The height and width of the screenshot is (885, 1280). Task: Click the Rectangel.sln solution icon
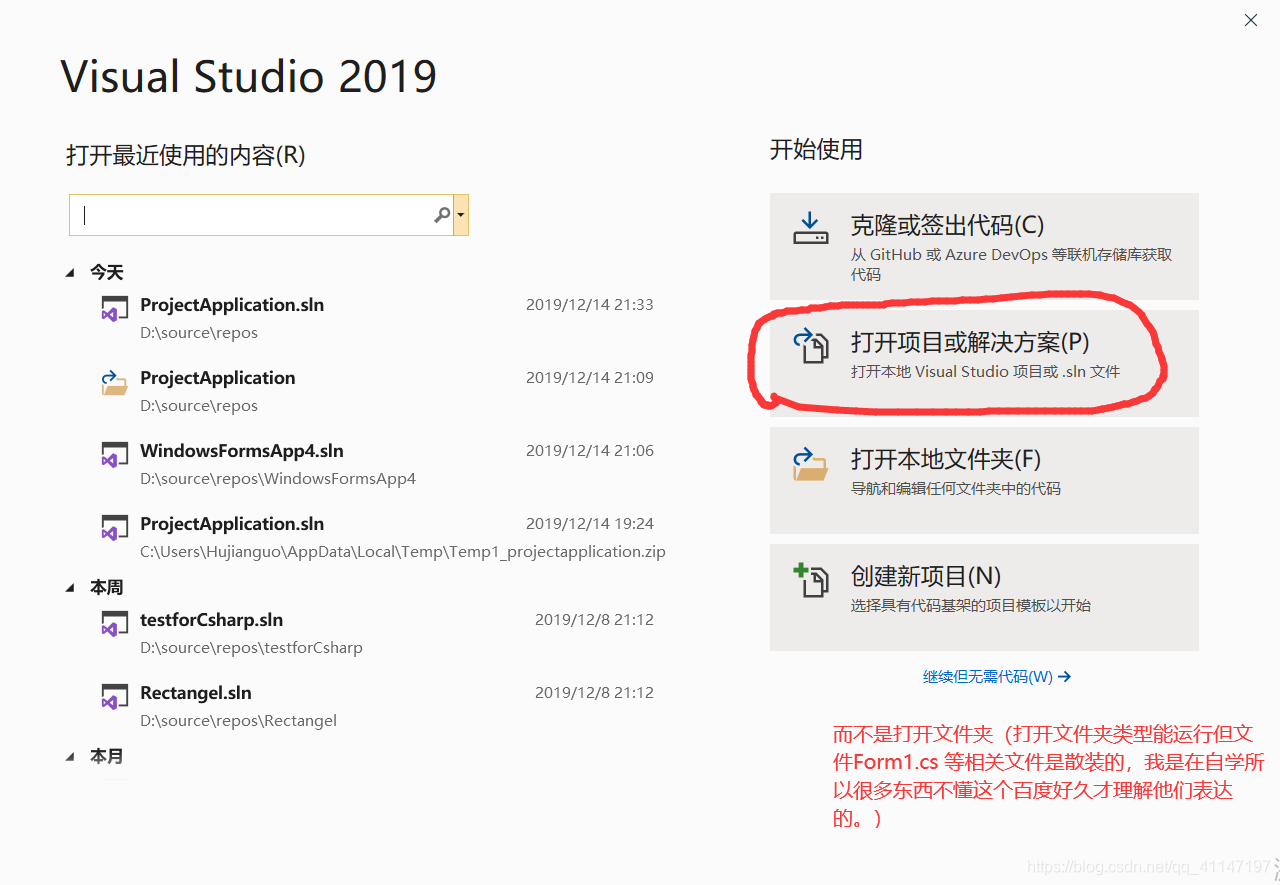[114, 695]
